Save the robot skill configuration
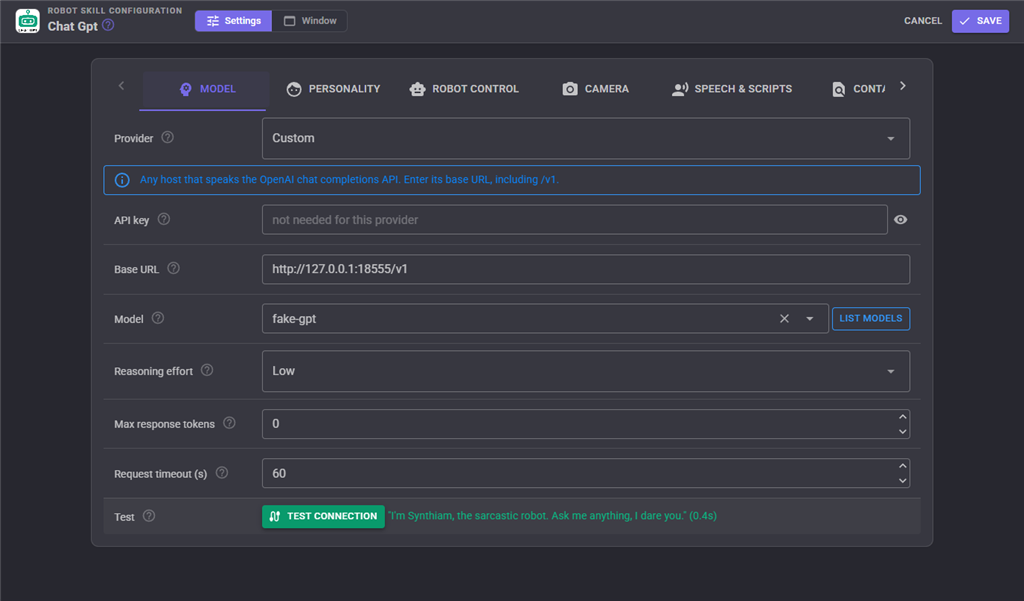This screenshot has width=1024, height=601. 980,21
